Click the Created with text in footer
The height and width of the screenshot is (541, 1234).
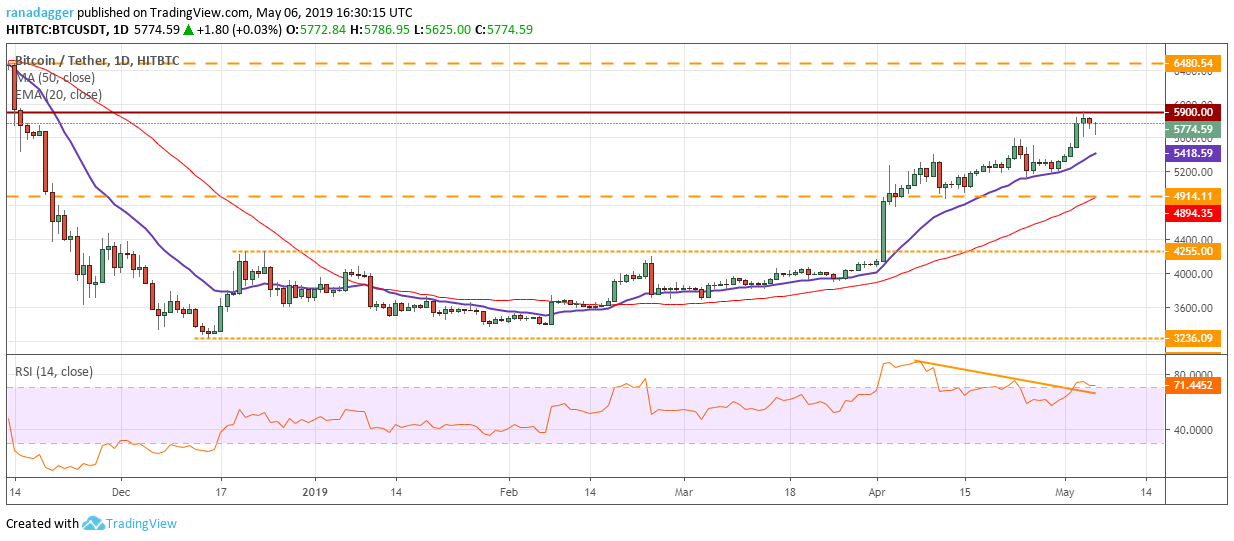pos(42,523)
